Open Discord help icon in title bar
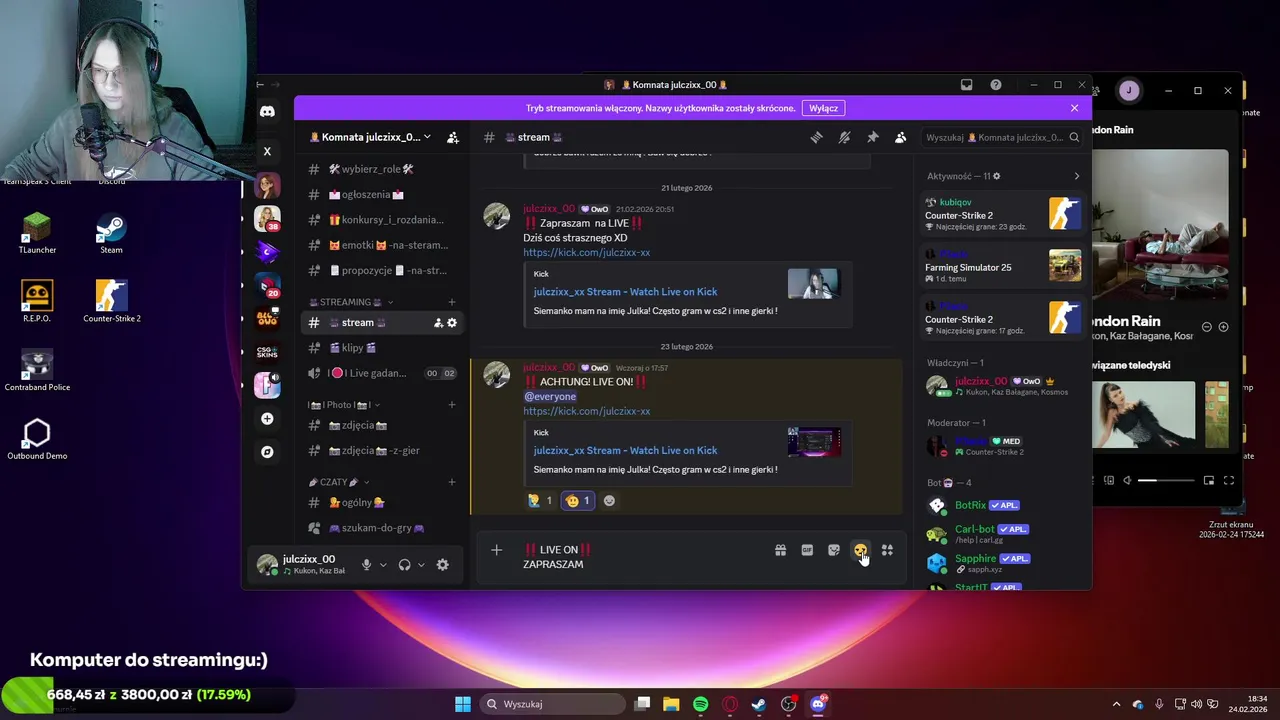The width and height of the screenshot is (1280, 720). coord(996,85)
